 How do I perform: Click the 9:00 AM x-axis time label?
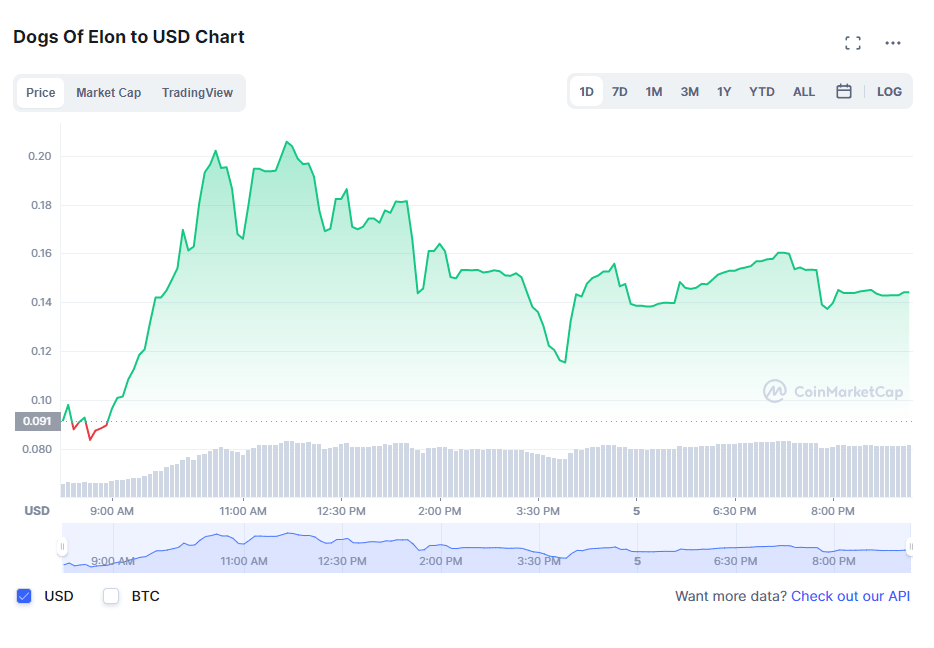(112, 511)
